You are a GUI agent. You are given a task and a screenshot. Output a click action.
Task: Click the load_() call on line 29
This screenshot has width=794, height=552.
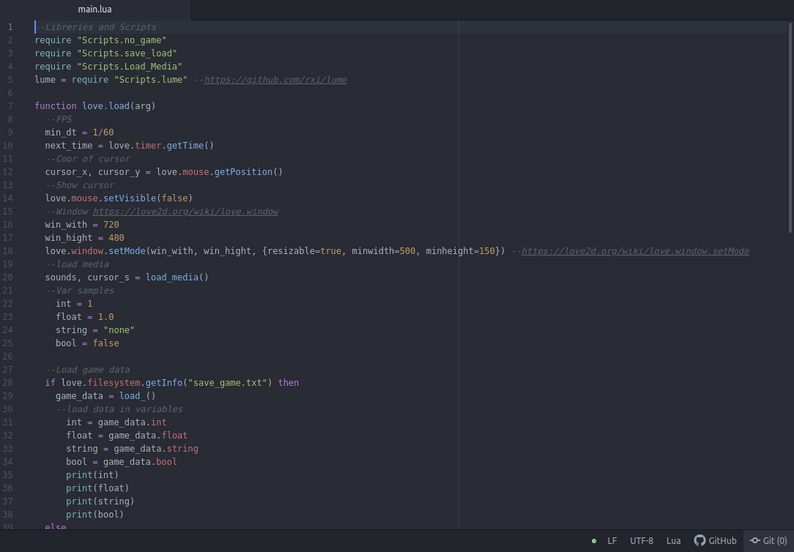tap(137, 396)
